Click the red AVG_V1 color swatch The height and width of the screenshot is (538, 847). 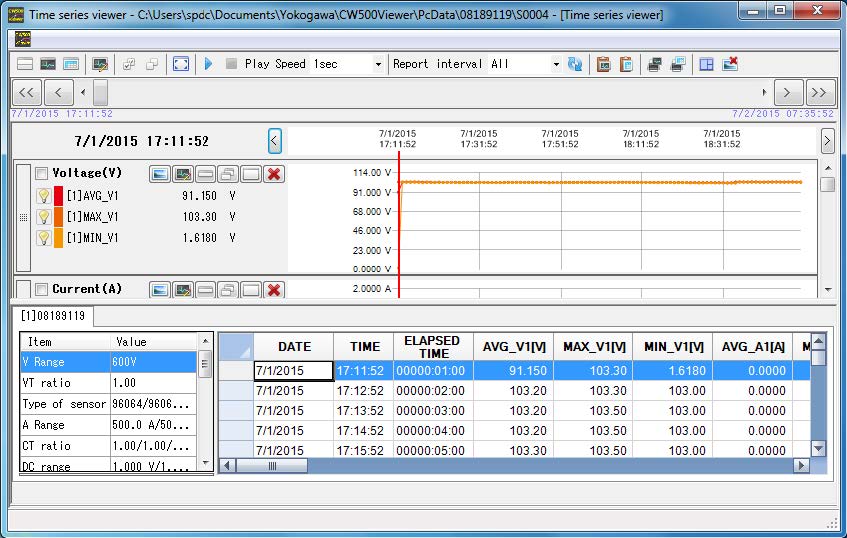[58, 196]
